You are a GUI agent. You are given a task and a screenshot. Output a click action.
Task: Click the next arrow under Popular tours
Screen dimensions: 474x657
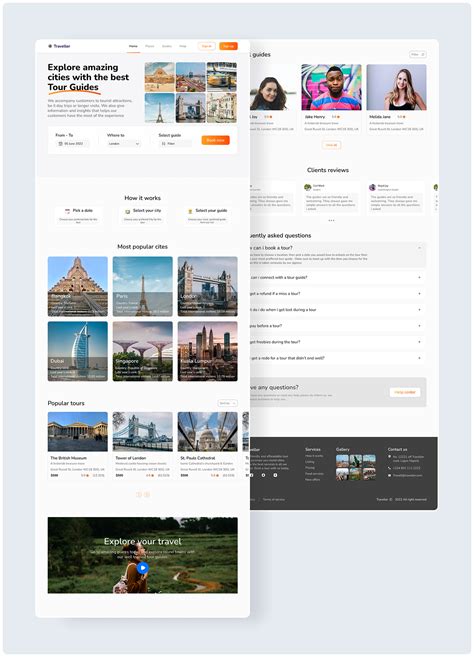click(x=147, y=494)
